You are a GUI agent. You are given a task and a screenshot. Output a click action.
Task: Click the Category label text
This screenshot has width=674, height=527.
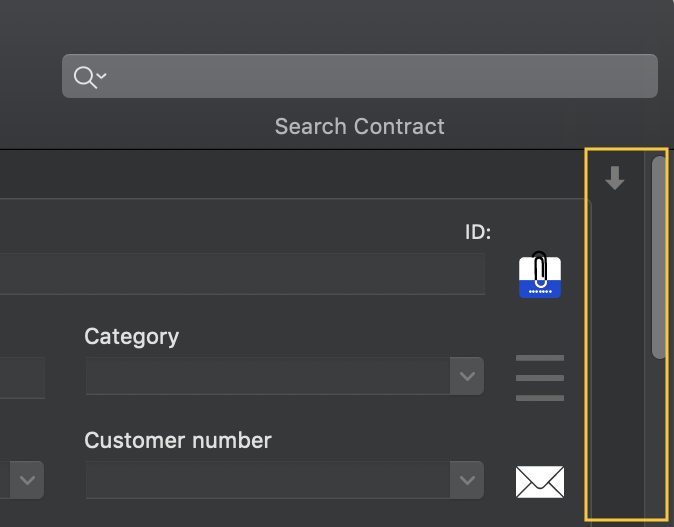132,337
